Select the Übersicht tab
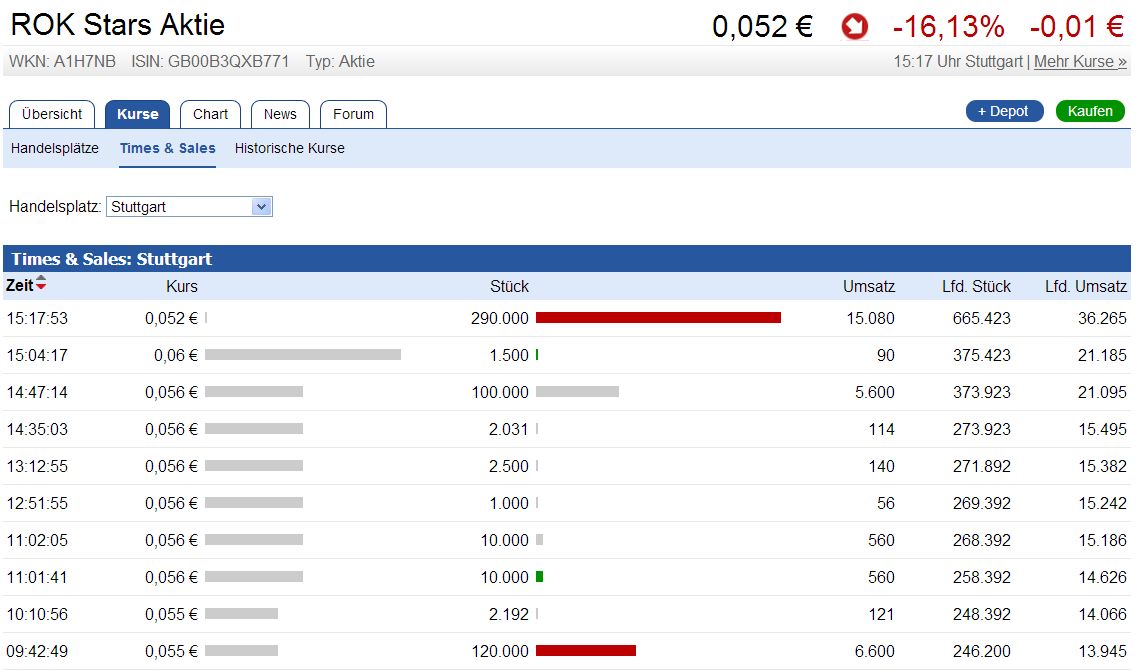The height and width of the screenshot is (670, 1142). pyautogui.click(x=50, y=114)
